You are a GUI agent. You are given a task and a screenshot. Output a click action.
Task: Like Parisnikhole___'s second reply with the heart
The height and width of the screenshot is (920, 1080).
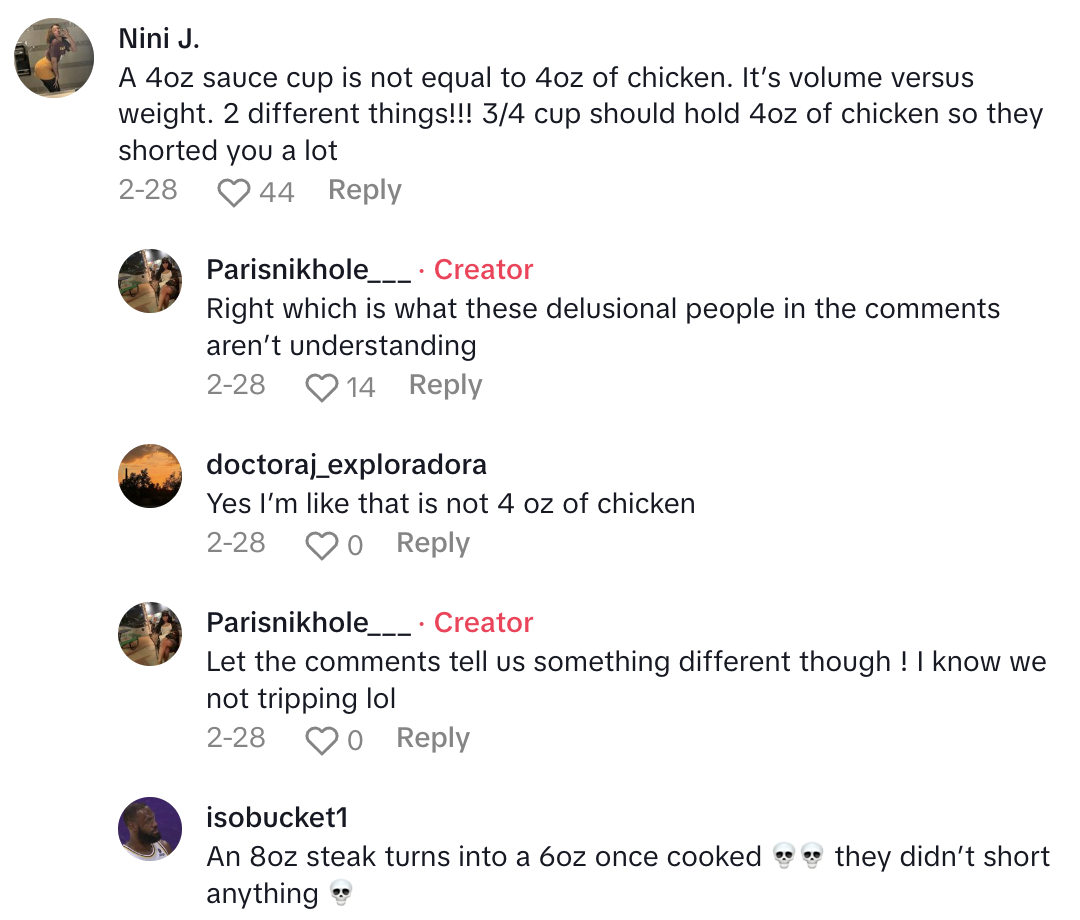(x=322, y=740)
